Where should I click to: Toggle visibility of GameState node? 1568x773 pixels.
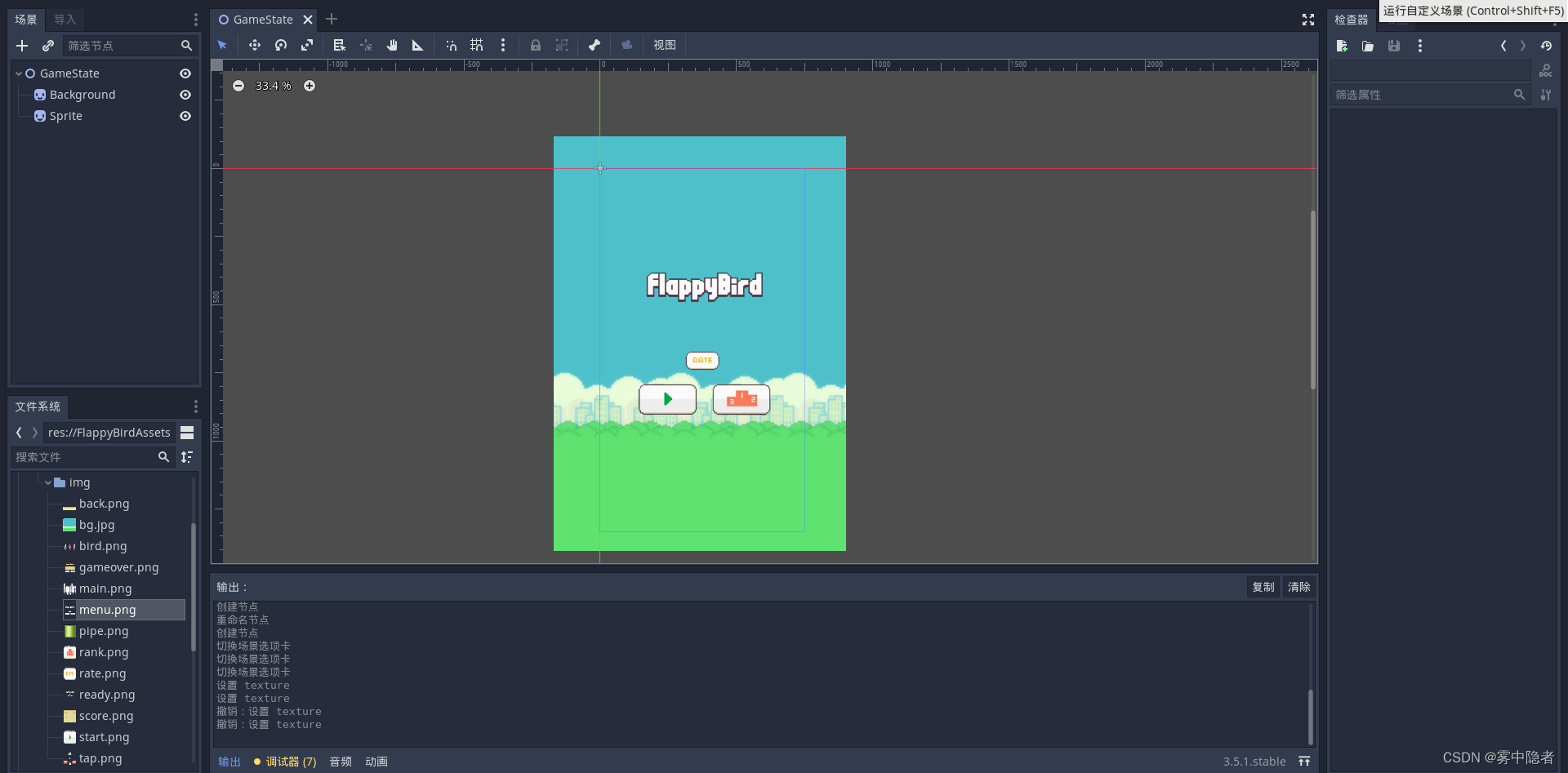point(185,73)
